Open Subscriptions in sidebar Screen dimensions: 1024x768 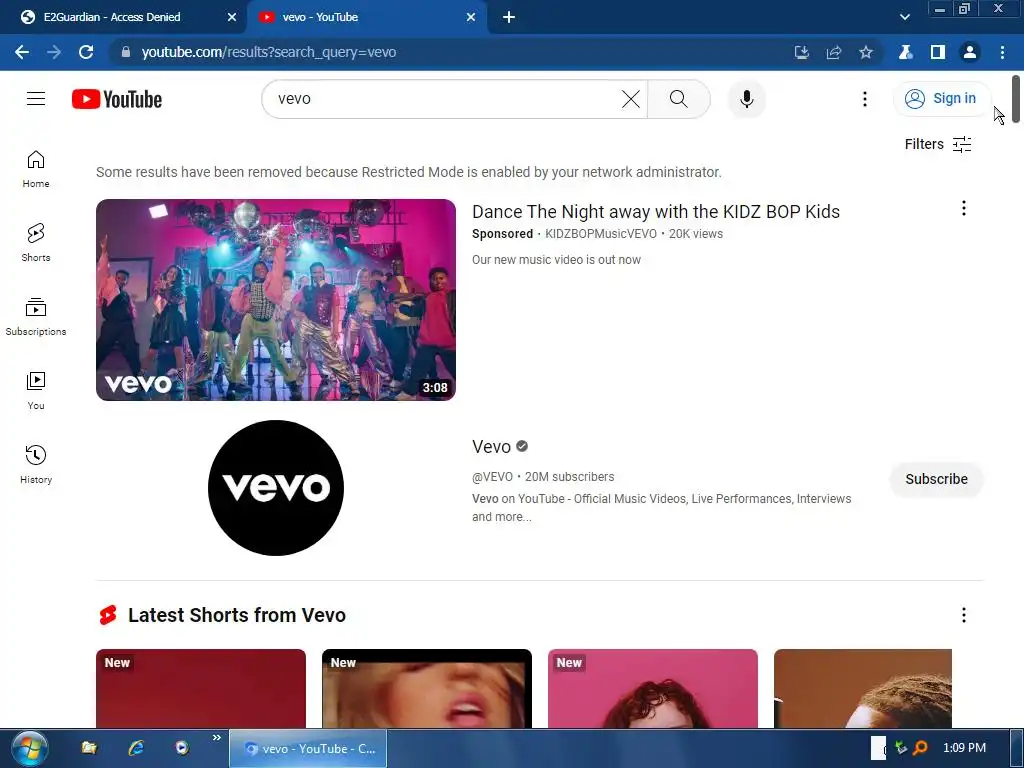[x=36, y=317]
